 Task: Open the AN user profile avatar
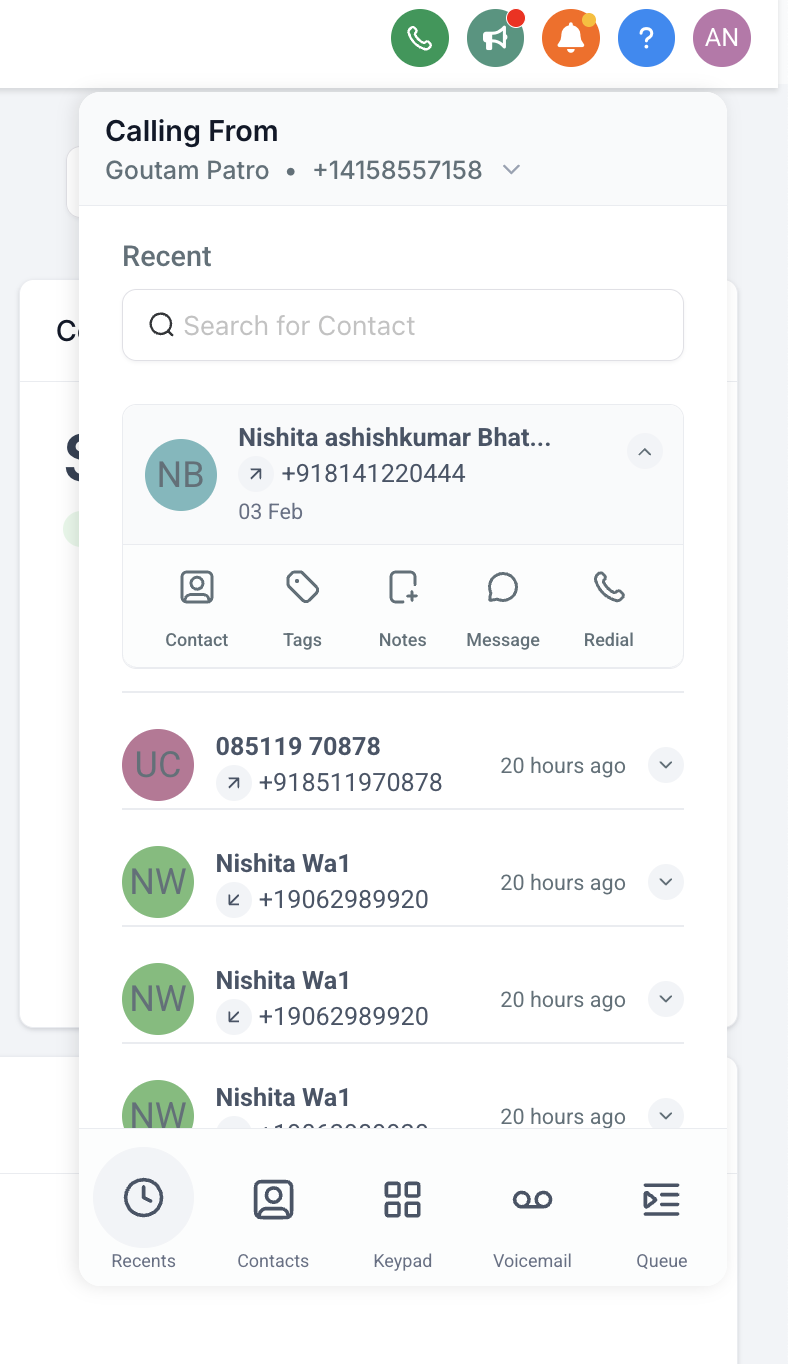721,39
